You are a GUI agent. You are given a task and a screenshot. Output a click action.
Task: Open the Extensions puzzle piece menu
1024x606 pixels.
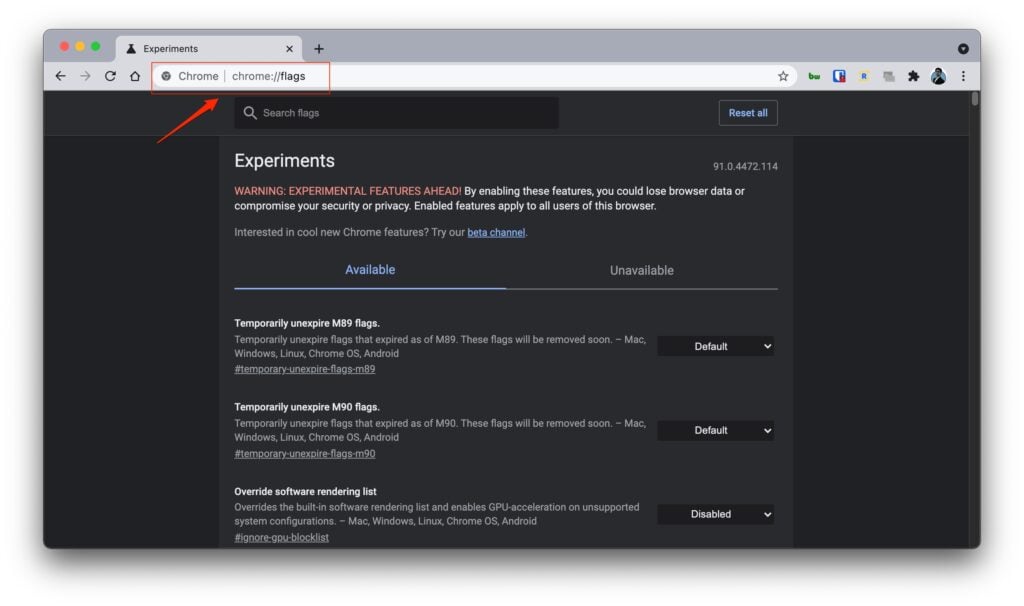coord(914,76)
